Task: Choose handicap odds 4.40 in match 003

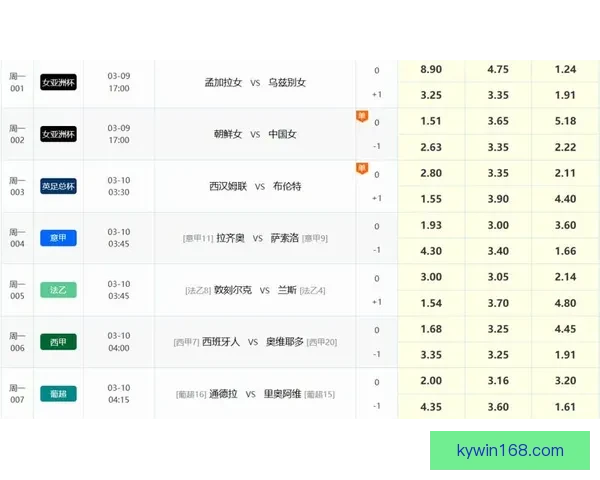Action: (565, 199)
